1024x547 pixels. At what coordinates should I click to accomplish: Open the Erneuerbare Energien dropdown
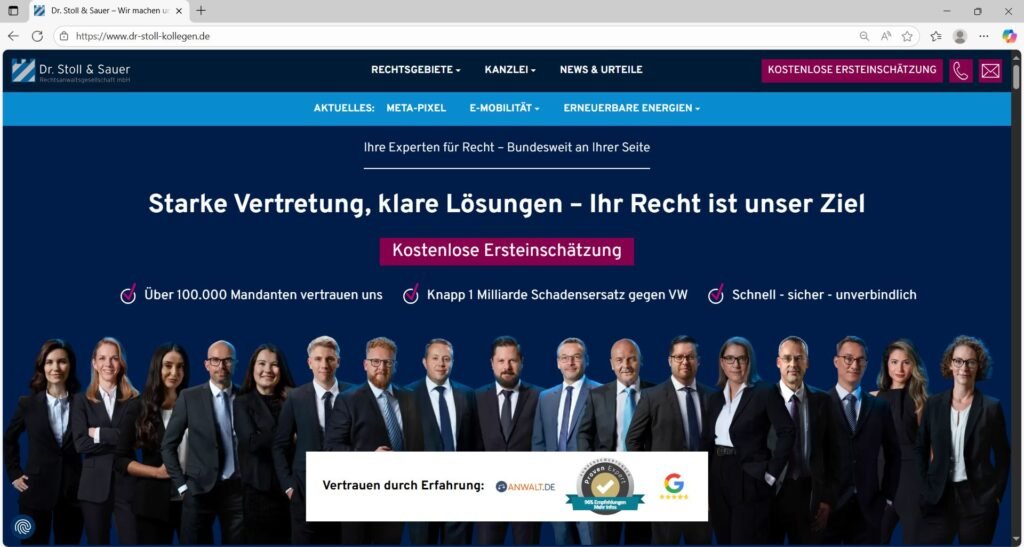632,108
